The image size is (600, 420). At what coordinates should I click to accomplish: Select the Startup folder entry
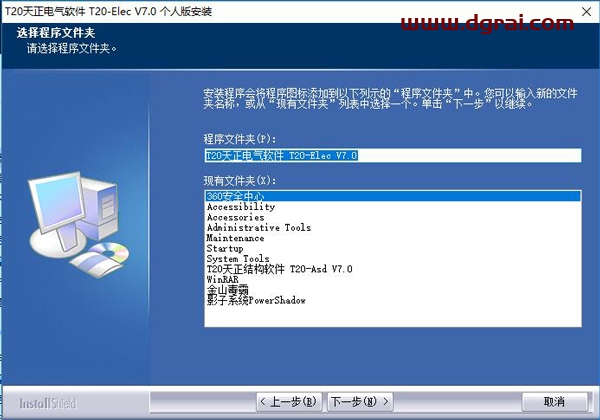point(225,249)
